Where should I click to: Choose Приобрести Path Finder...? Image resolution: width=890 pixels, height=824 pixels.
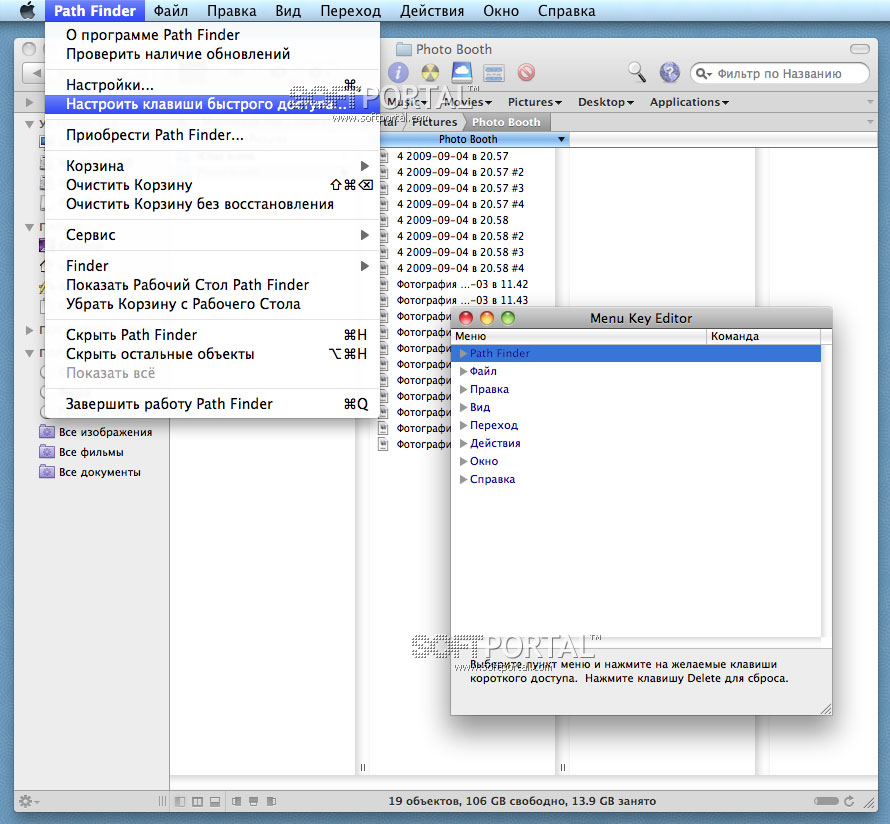[212, 134]
